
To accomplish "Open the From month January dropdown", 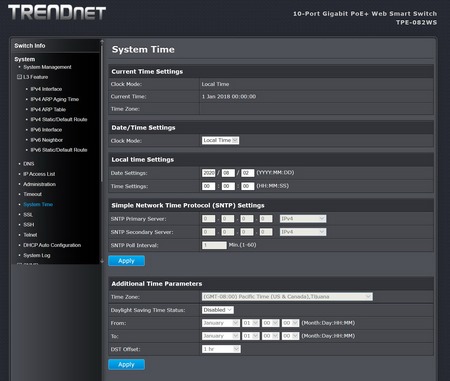I will [221, 323].
